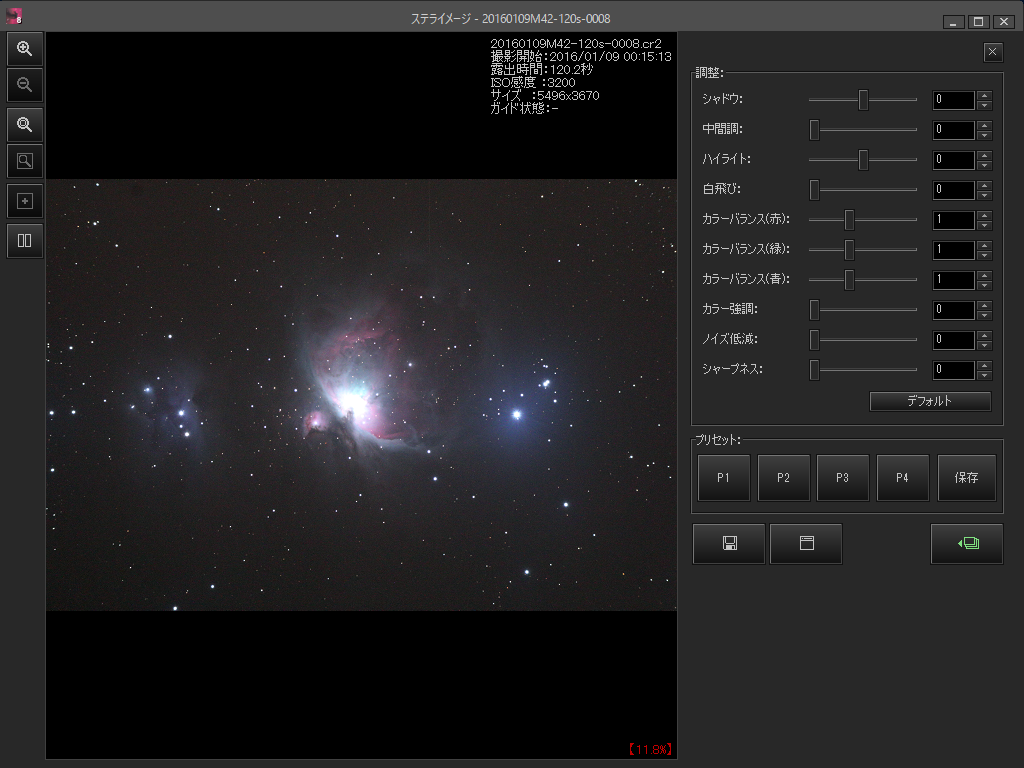
Task: Click the 中間調 slider handle
Action: point(815,130)
